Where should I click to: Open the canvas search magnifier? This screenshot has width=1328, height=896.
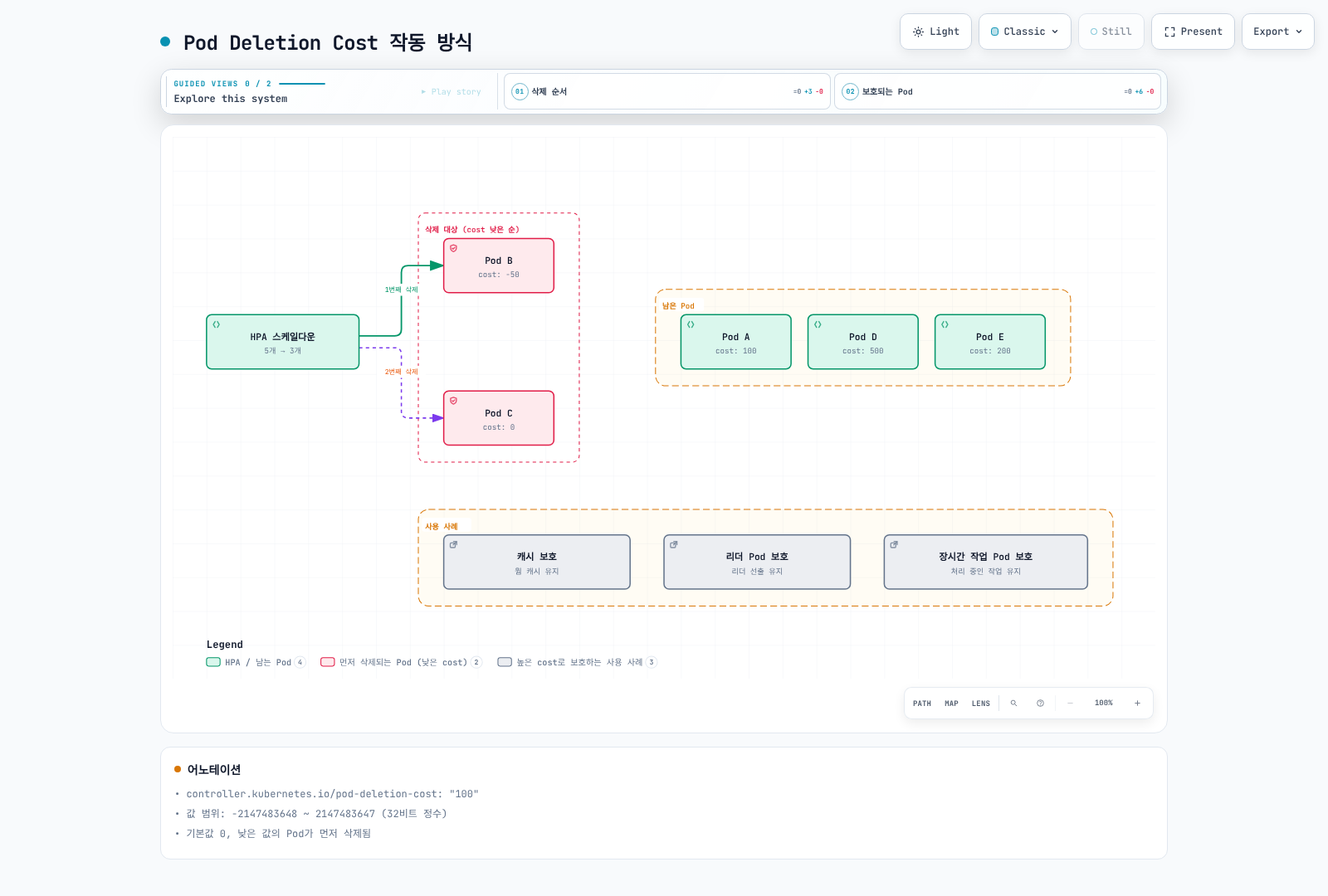tap(1013, 704)
